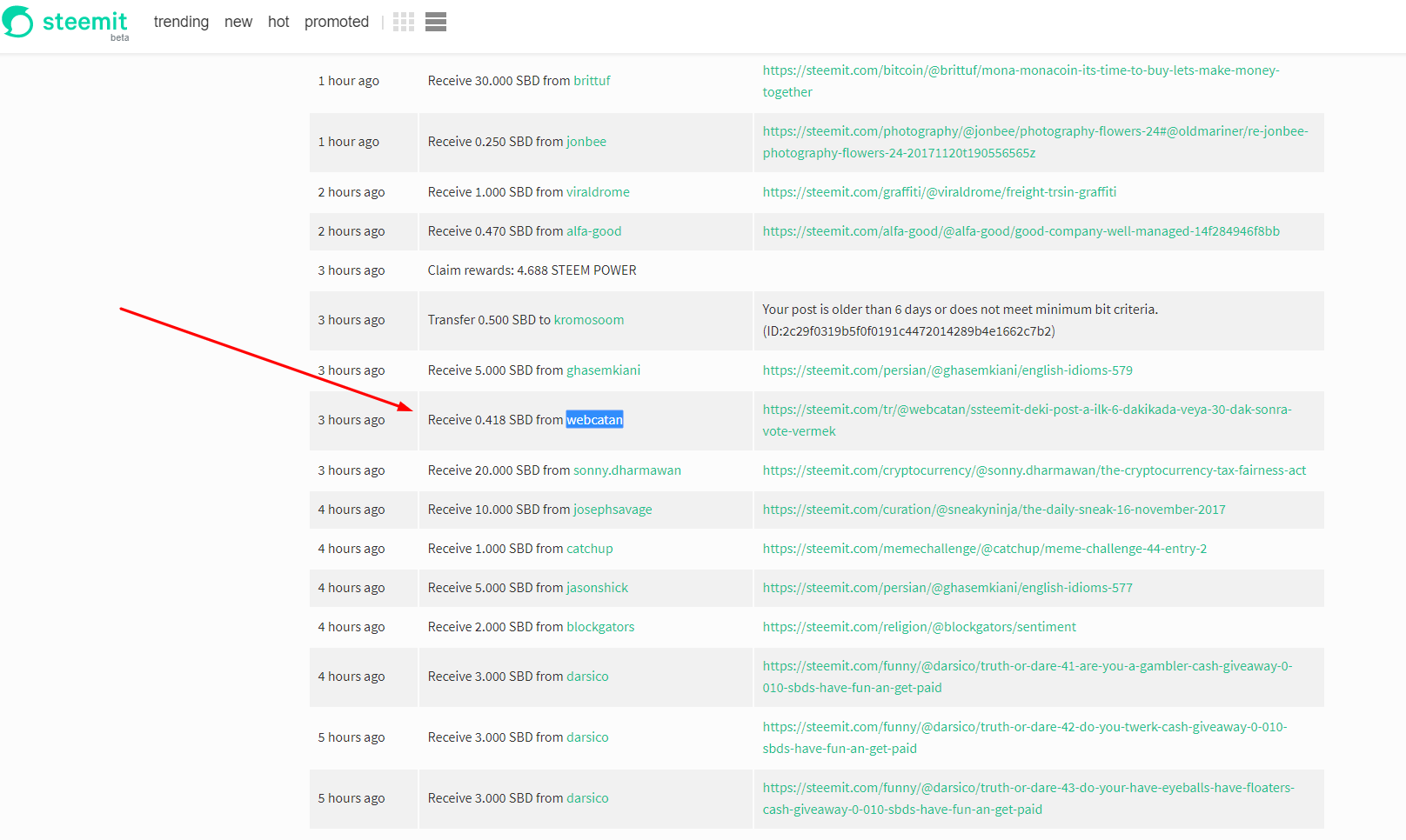Select 'Claim rewards: 4.688 STEEM POWER' text
The image size is (1406, 840).
pyautogui.click(x=532, y=270)
